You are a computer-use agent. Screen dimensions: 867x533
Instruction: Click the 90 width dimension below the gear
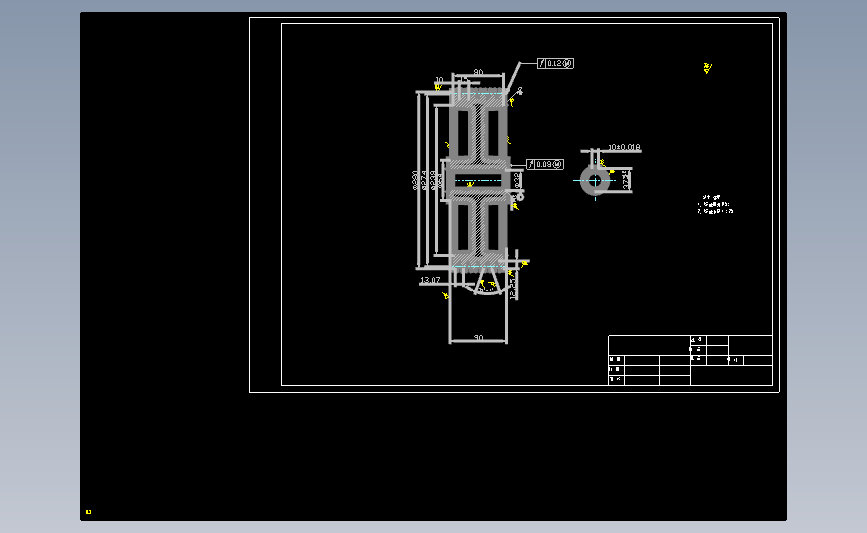coord(478,337)
